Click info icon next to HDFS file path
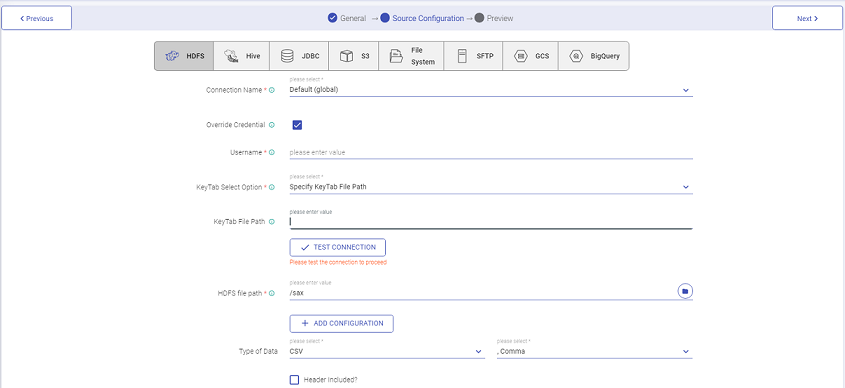Screen dimensions: 845x388 272,293
